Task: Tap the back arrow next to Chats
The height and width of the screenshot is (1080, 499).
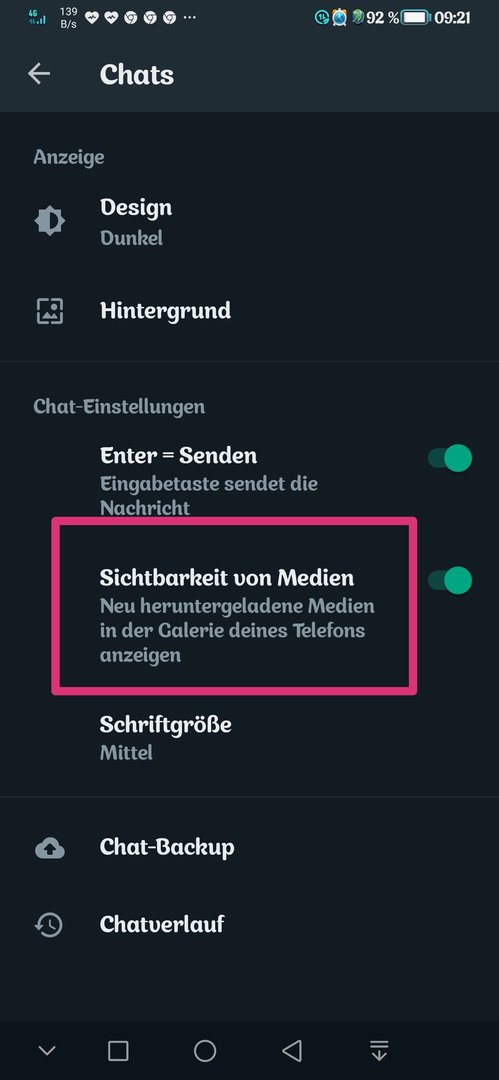Action: (x=39, y=74)
